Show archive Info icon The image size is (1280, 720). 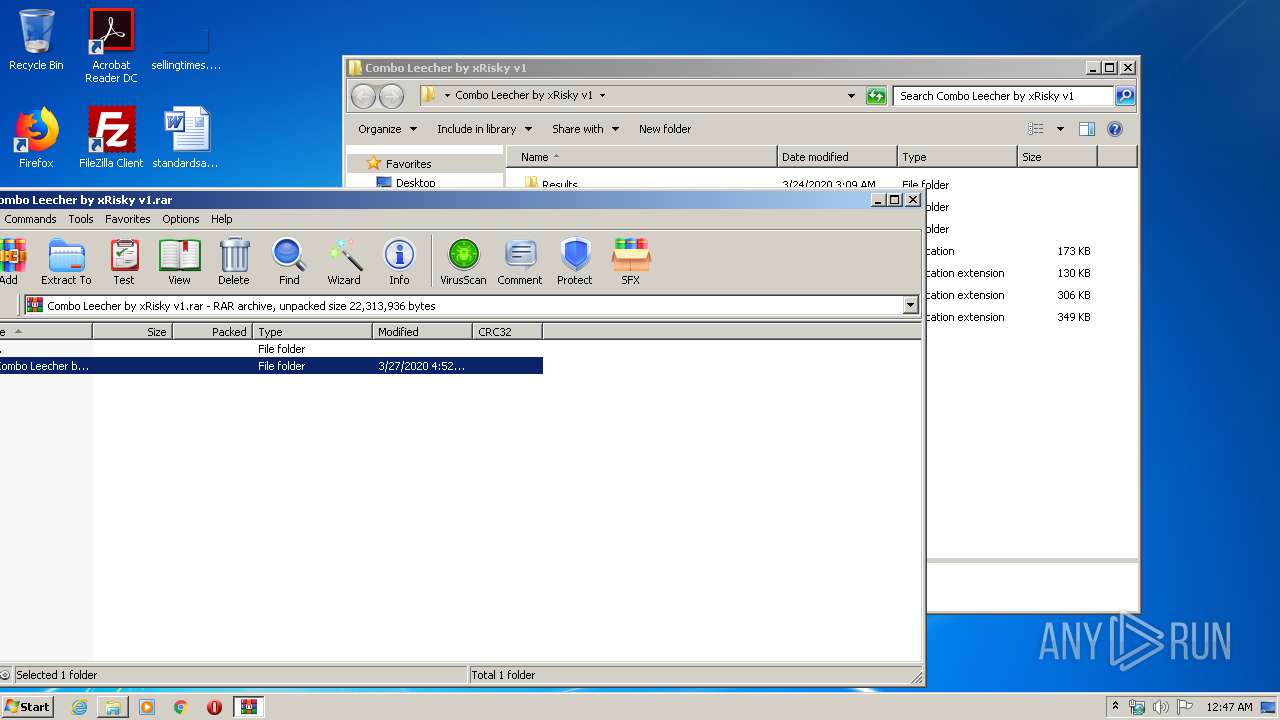tap(399, 262)
